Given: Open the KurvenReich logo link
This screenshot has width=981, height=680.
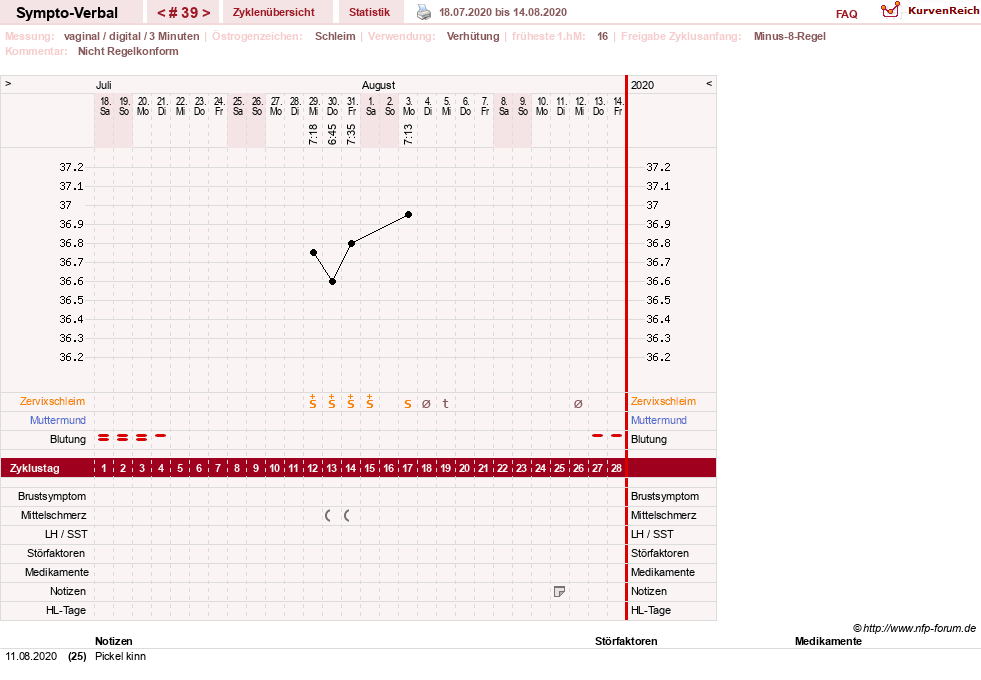Looking at the screenshot, I should pyautogui.click(x=930, y=11).
